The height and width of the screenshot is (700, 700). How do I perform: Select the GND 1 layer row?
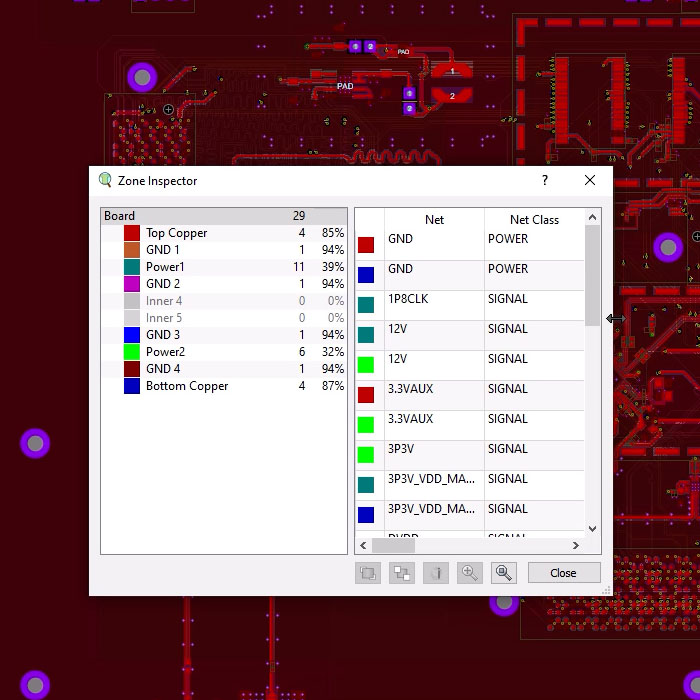coord(224,250)
